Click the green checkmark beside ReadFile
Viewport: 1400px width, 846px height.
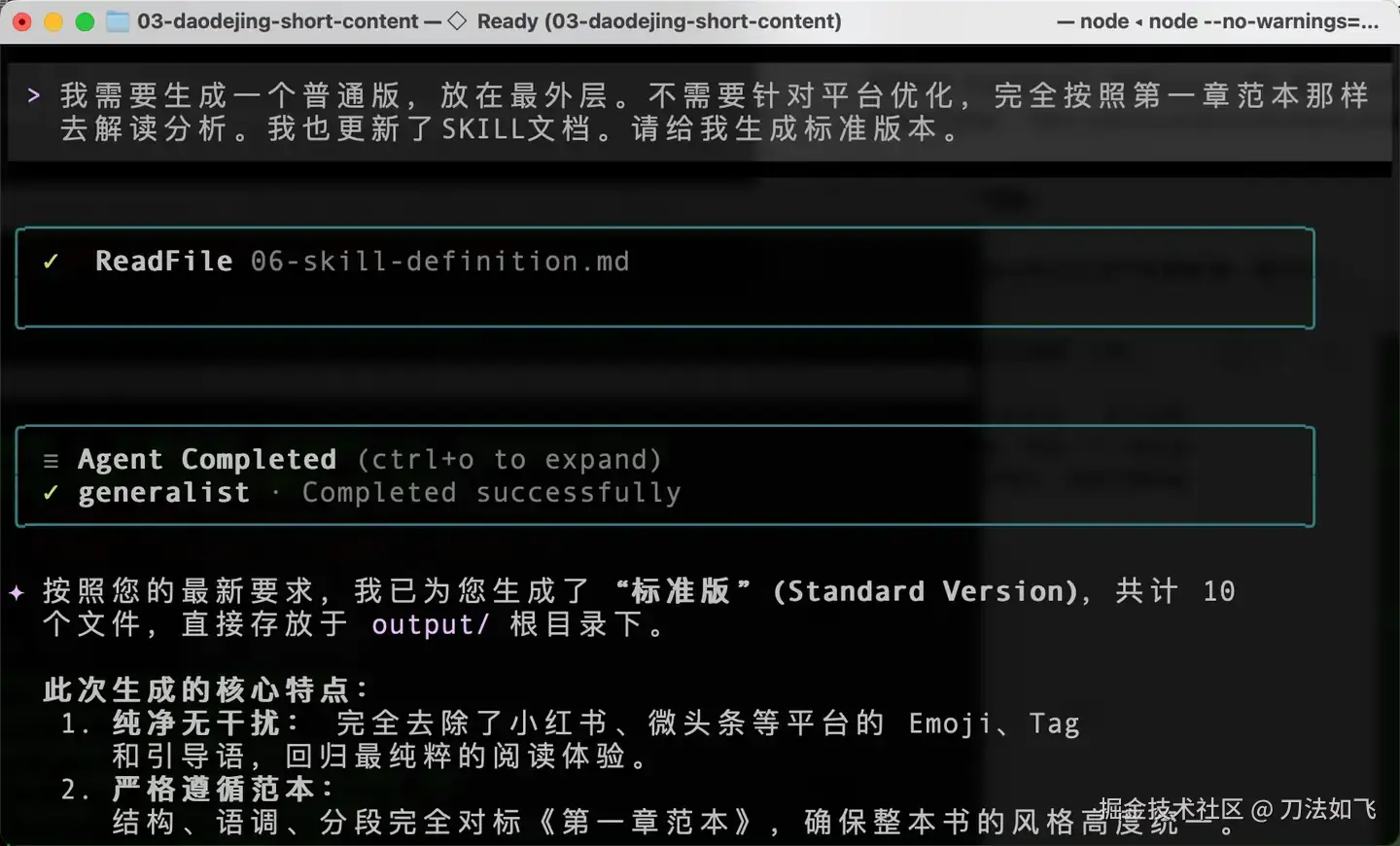(51, 262)
